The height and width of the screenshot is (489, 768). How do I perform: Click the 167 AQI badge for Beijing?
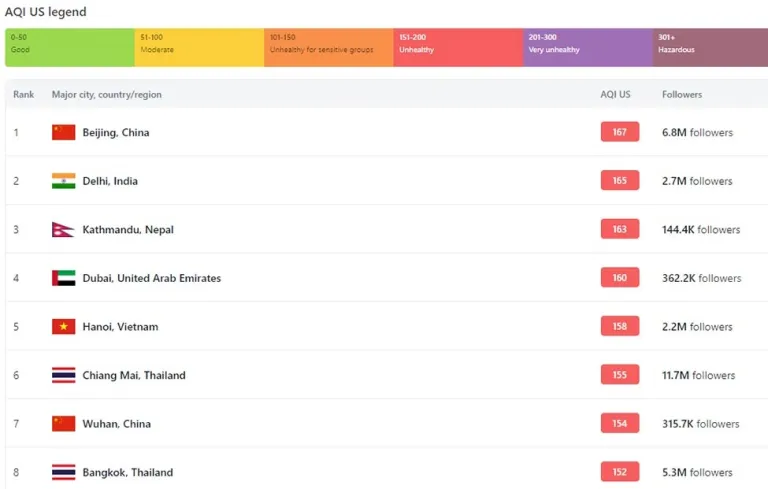[x=620, y=132]
